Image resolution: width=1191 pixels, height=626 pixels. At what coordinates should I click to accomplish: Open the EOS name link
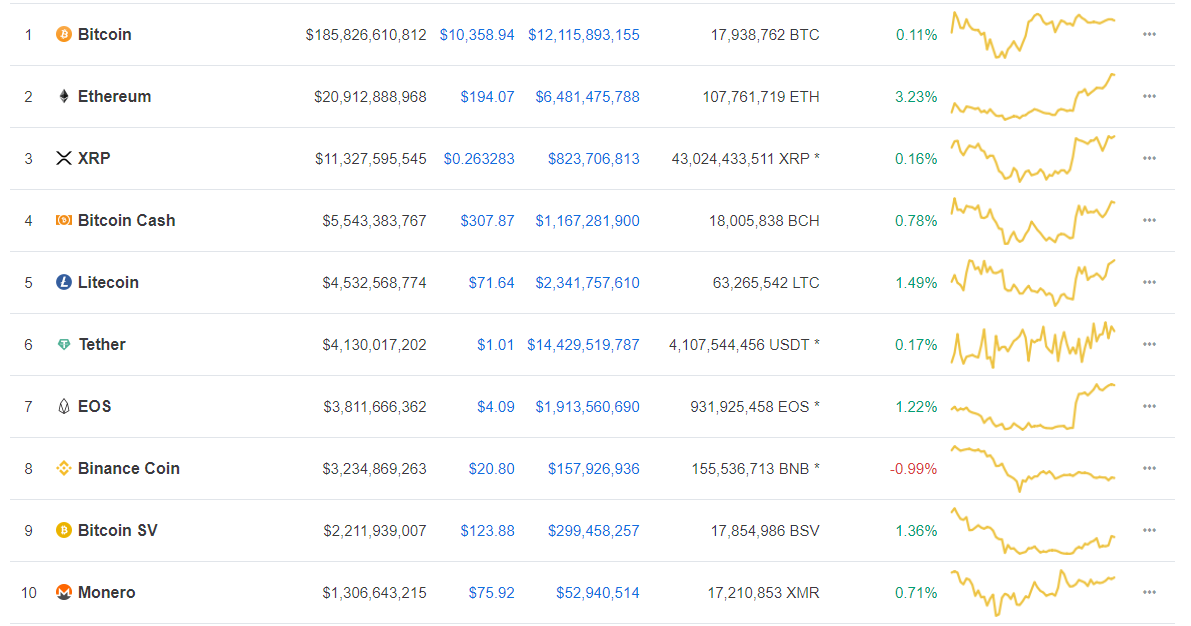point(95,406)
